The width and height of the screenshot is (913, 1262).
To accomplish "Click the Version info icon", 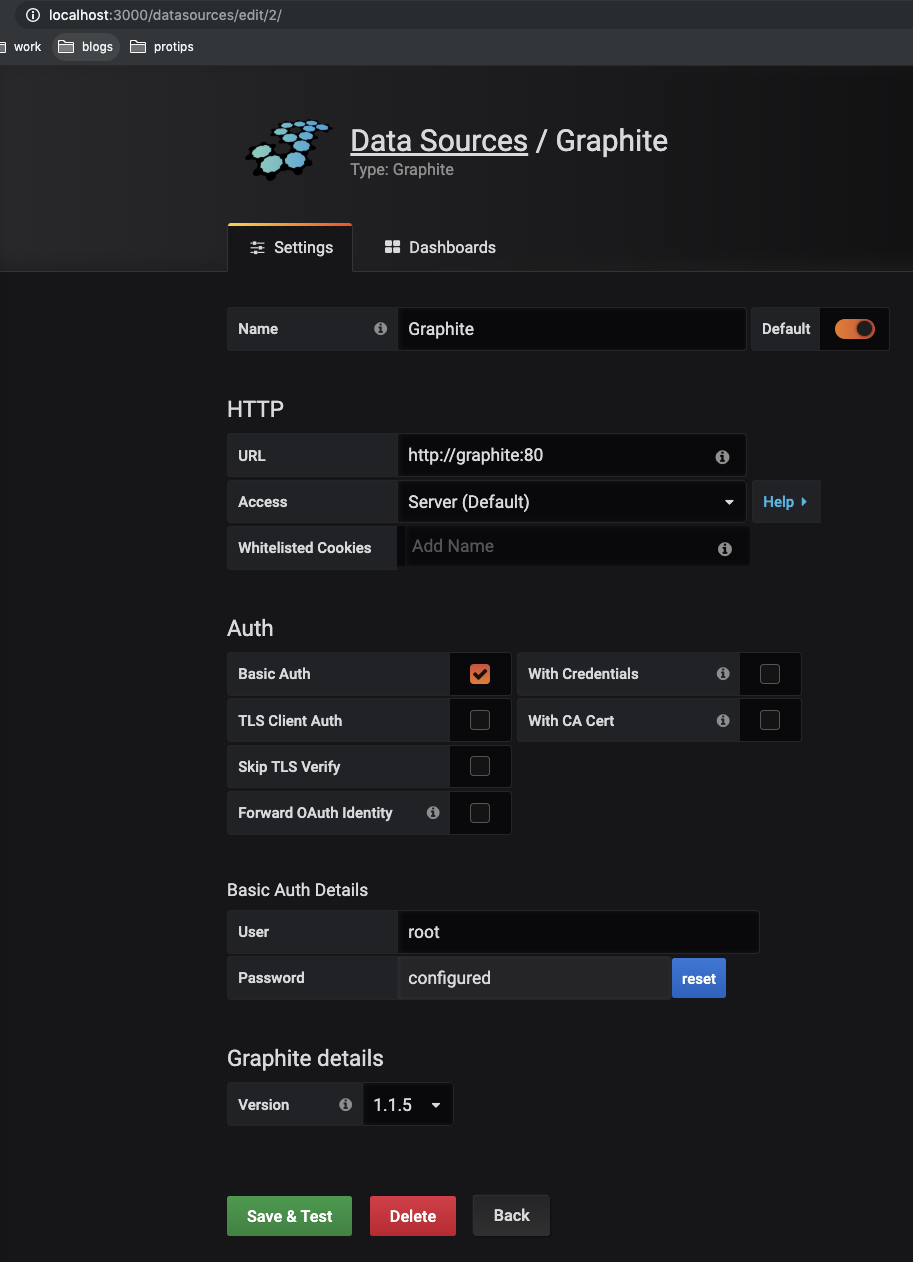I will click(345, 1105).
